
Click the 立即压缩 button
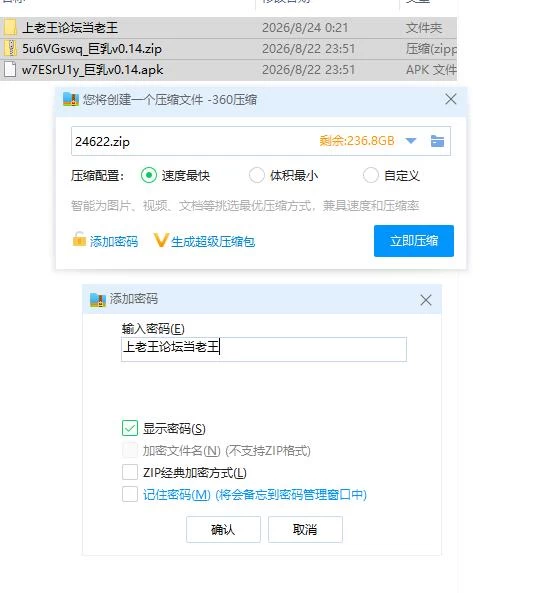coord(414,241)
